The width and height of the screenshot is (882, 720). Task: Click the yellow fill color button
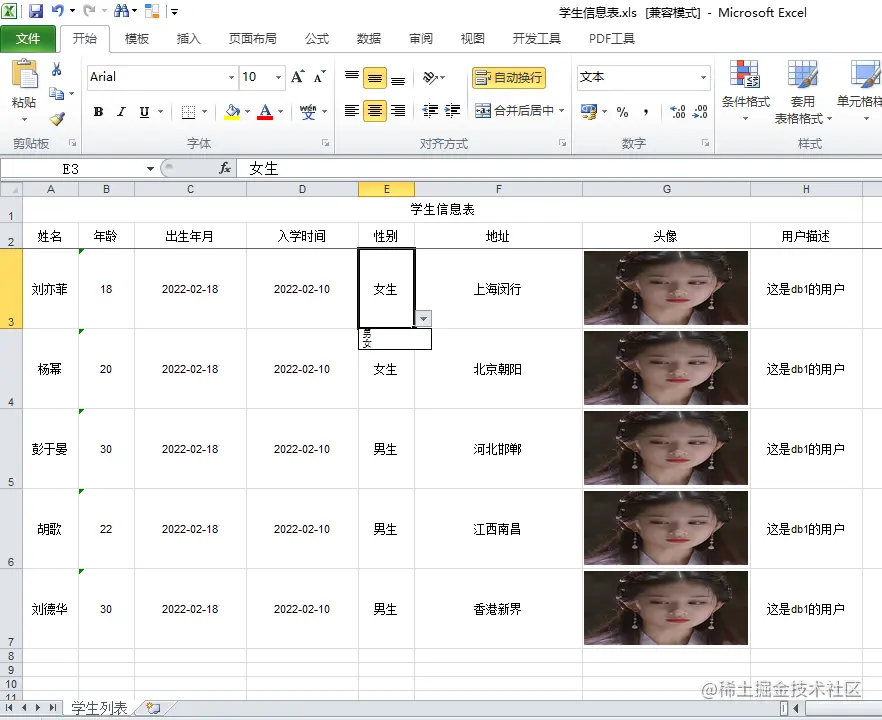pos(232,111)
